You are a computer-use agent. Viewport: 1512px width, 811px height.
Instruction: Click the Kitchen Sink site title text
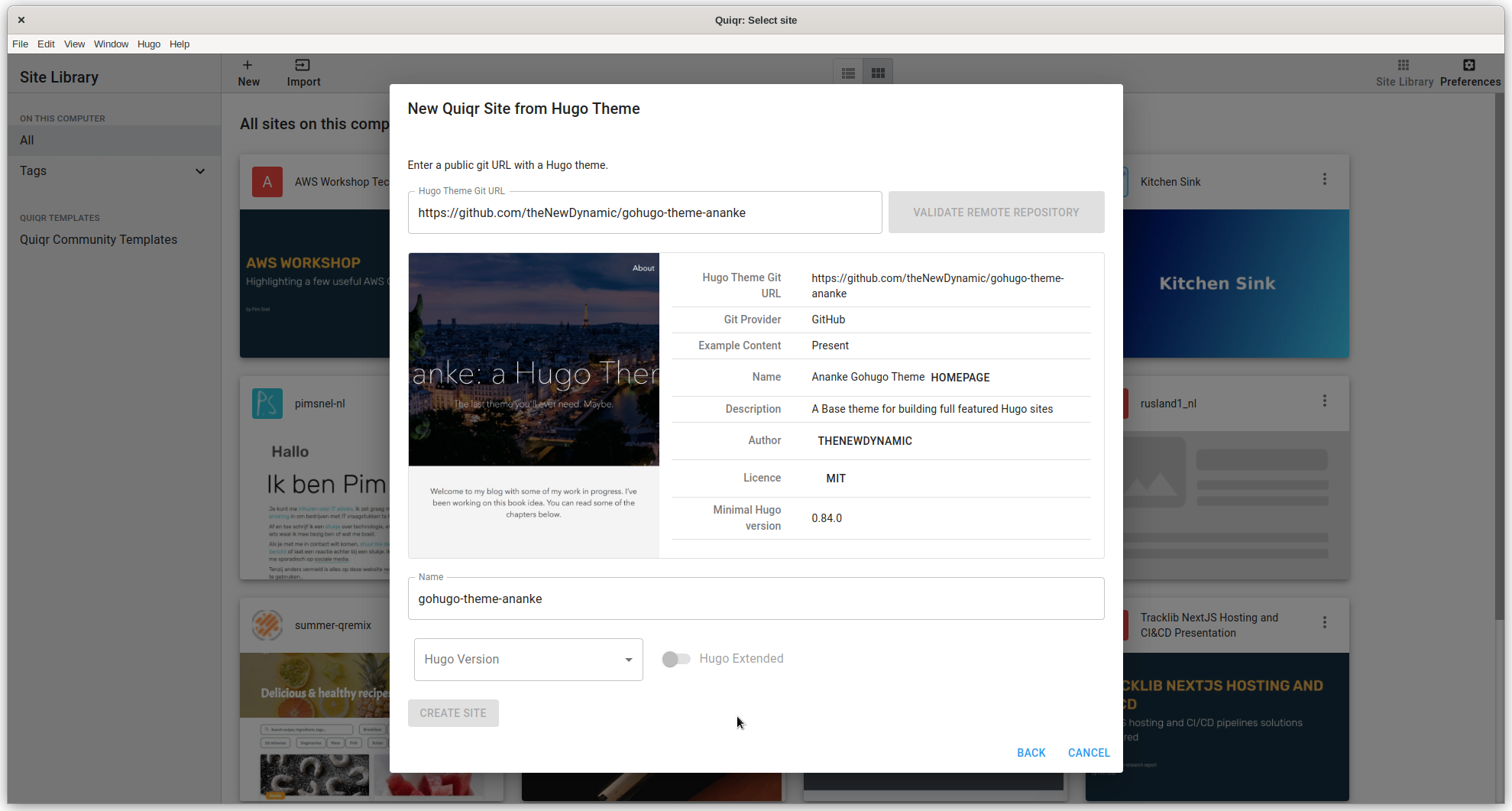[1170, 182]
